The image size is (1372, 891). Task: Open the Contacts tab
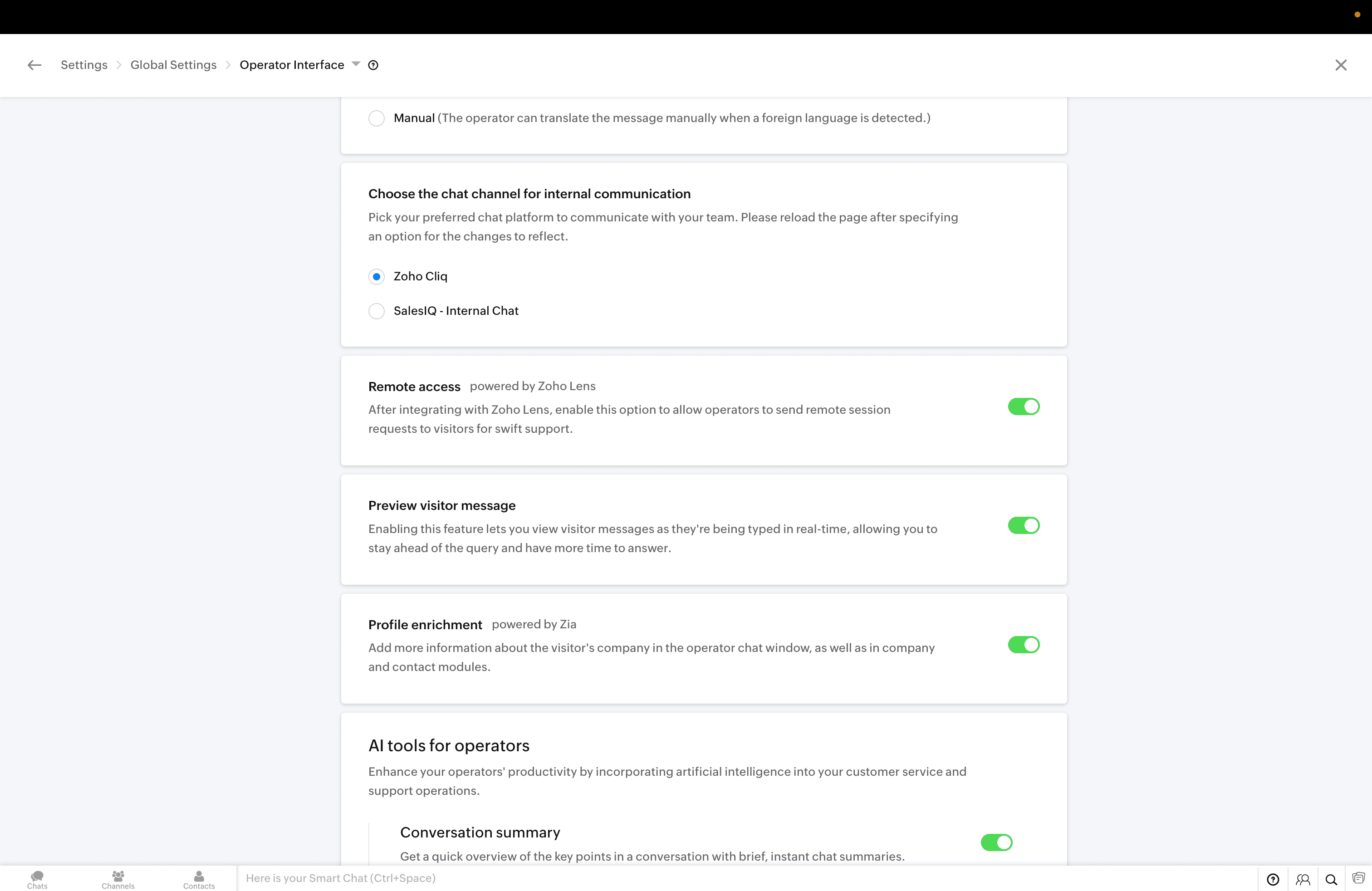coord(199,880)
